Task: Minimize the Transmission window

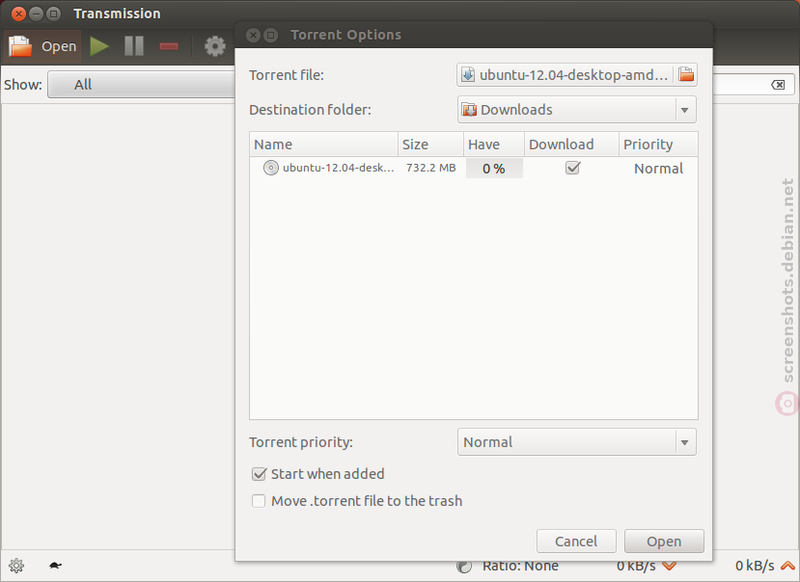Action: click(36, 14)
